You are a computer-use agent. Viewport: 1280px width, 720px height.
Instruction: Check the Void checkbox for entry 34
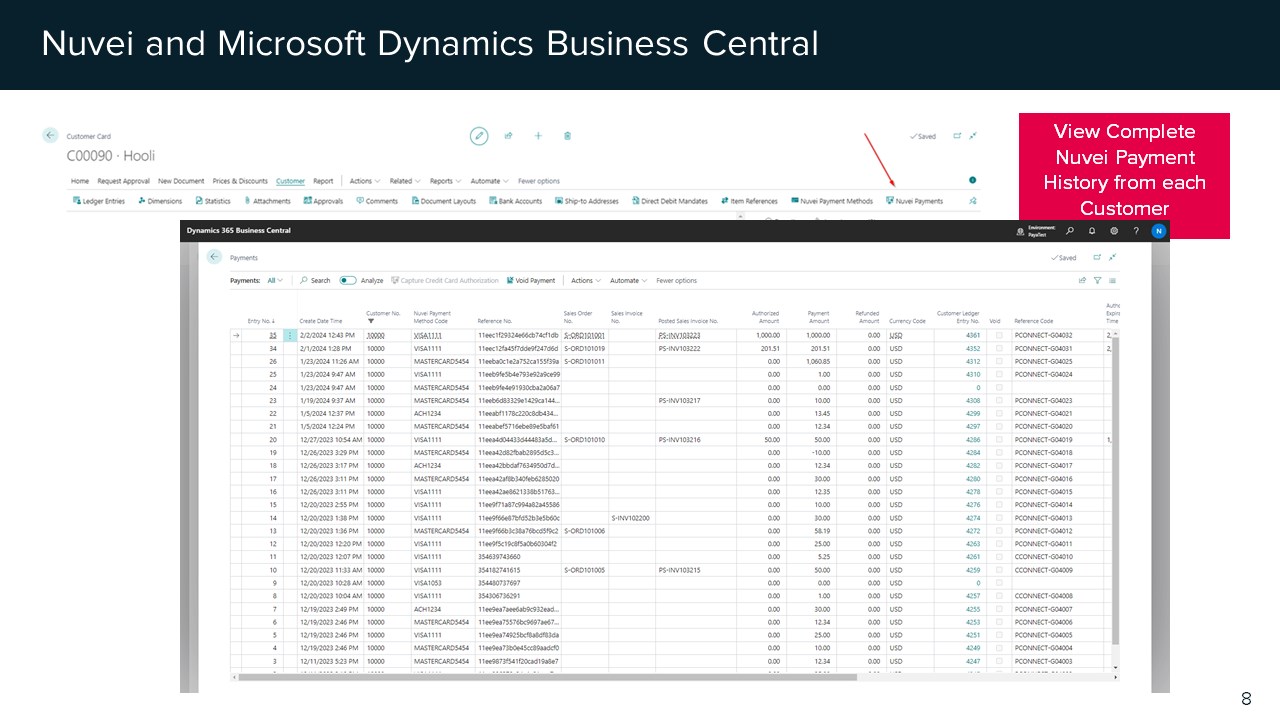tap(995, 349)
